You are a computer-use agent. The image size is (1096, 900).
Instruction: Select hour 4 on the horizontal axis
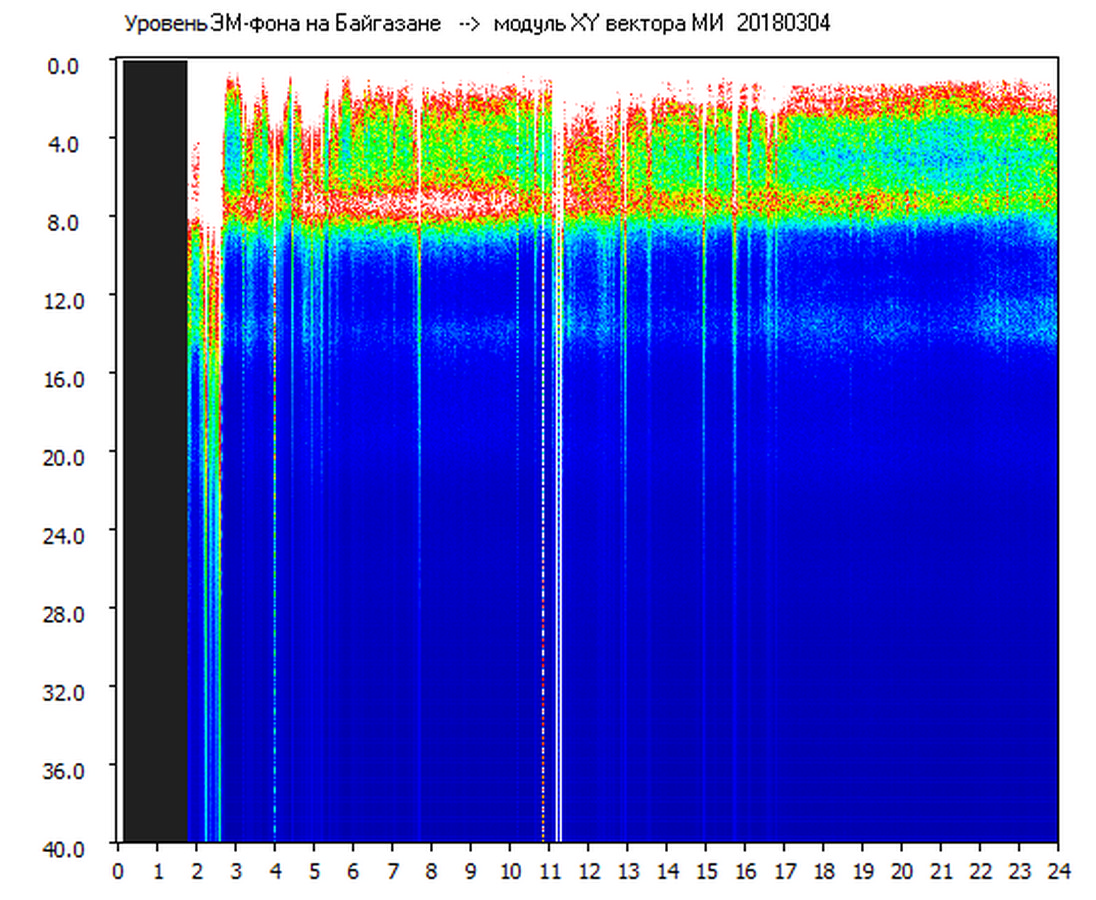point(275,871)
